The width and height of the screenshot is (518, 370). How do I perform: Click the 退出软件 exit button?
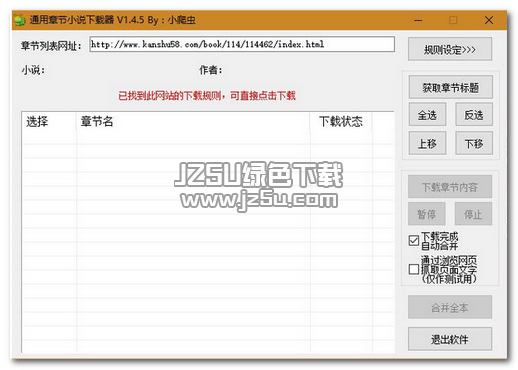pos(450,339)
